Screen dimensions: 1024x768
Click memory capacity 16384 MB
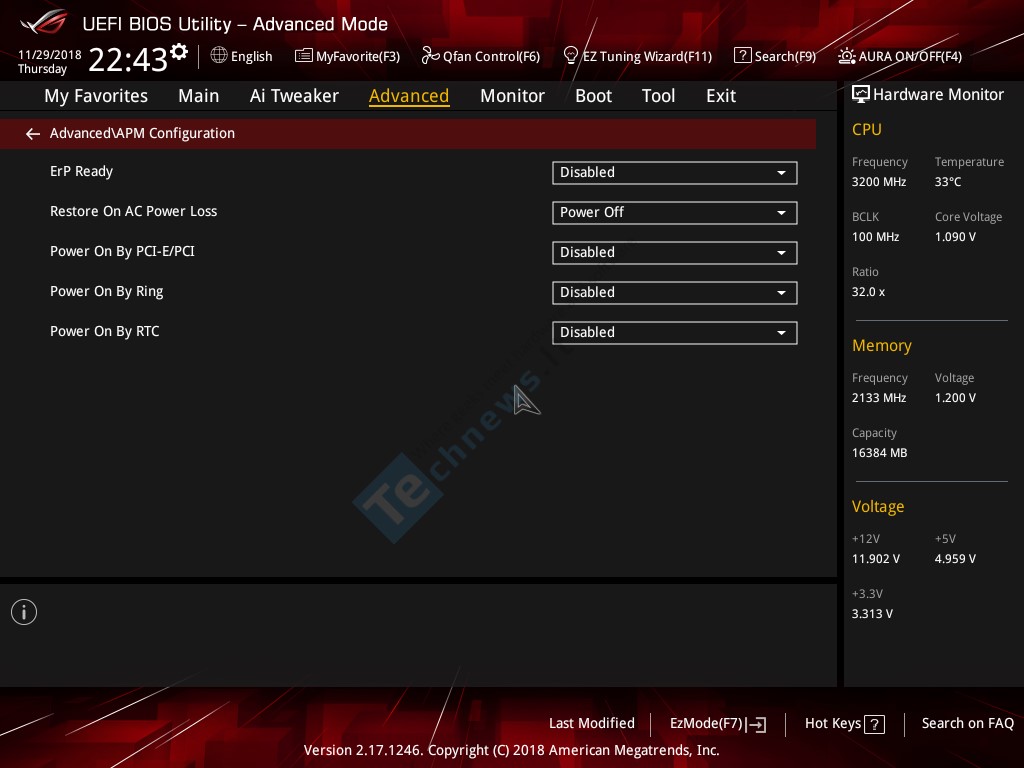879,453
